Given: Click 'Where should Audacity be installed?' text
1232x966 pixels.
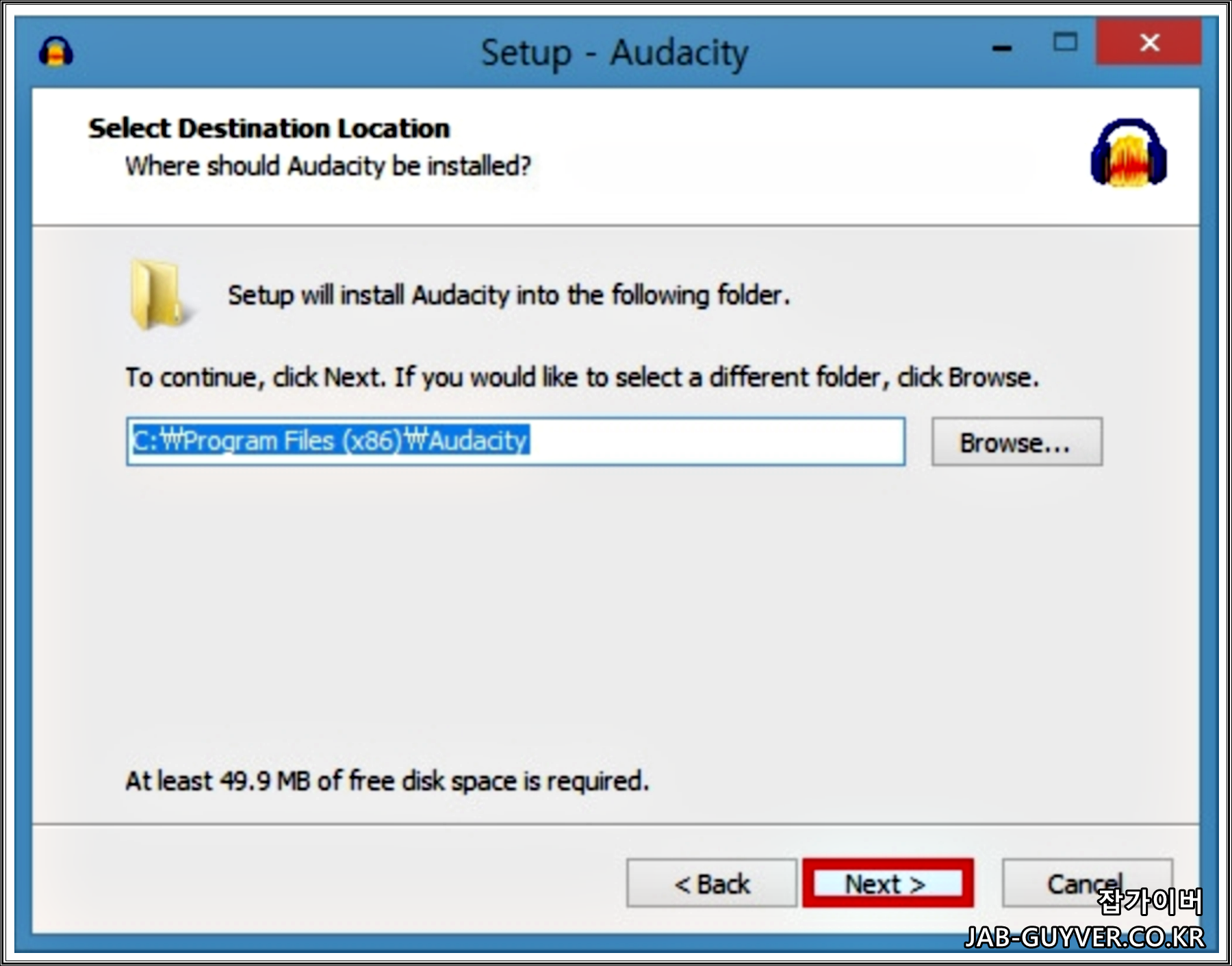Looking at the screenshot, I should tap(328, 166).
